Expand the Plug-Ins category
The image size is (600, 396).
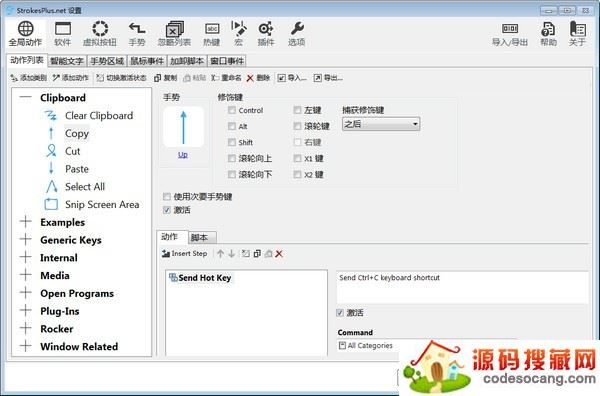click(x=26, y=311)
